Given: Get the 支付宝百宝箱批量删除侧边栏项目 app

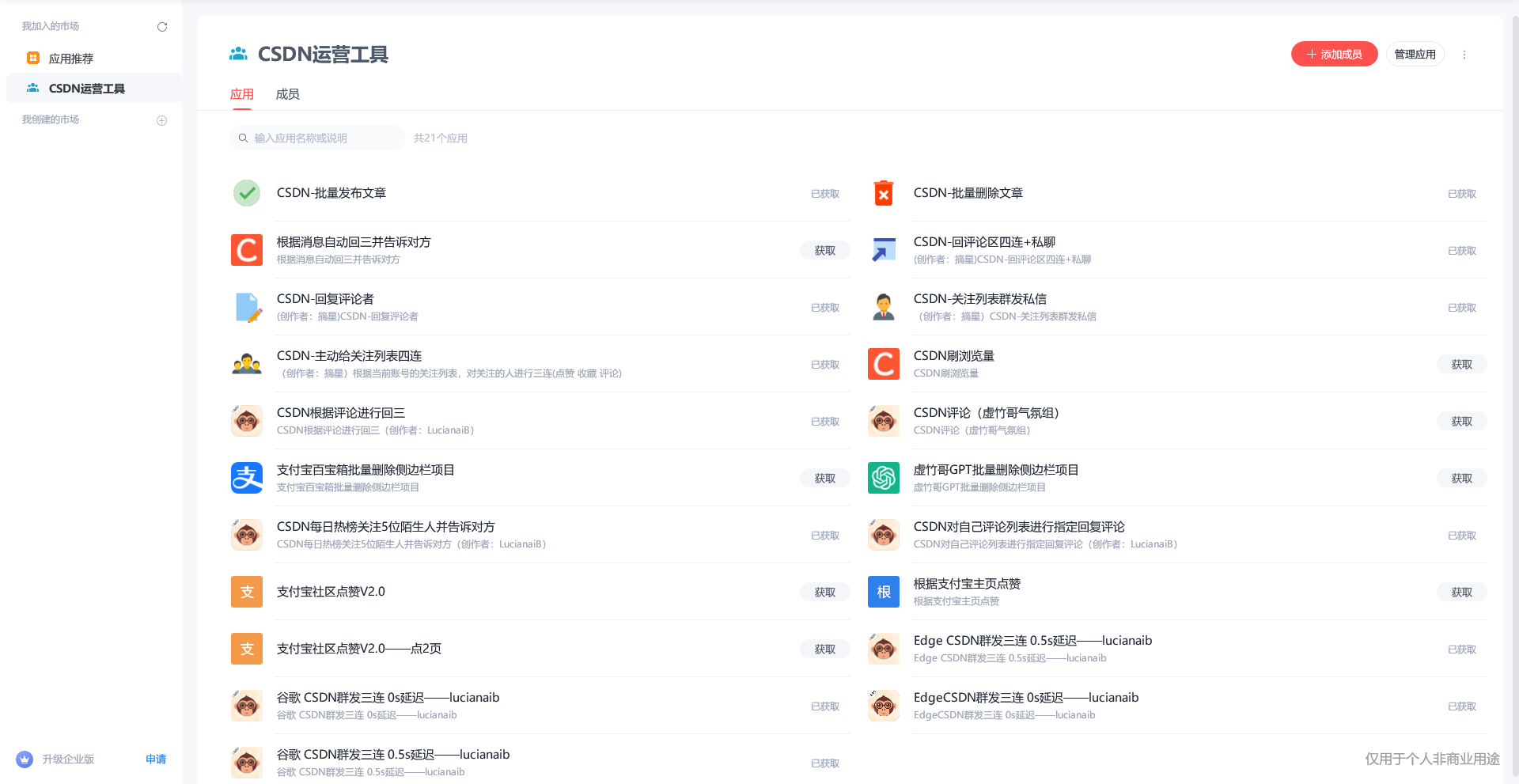Looking at the screenshot, I should [825, 478].
